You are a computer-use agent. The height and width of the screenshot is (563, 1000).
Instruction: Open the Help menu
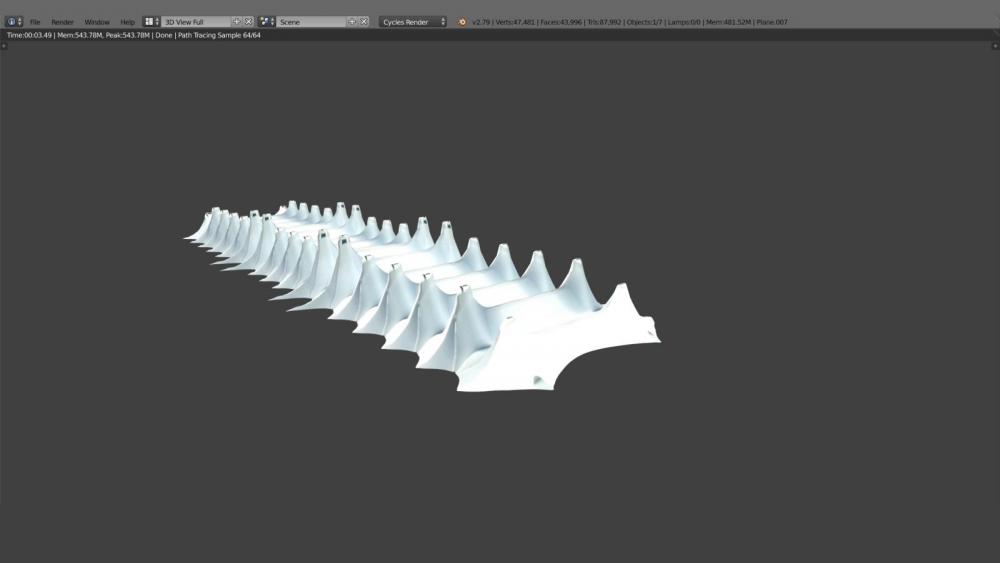coord(127,21)
